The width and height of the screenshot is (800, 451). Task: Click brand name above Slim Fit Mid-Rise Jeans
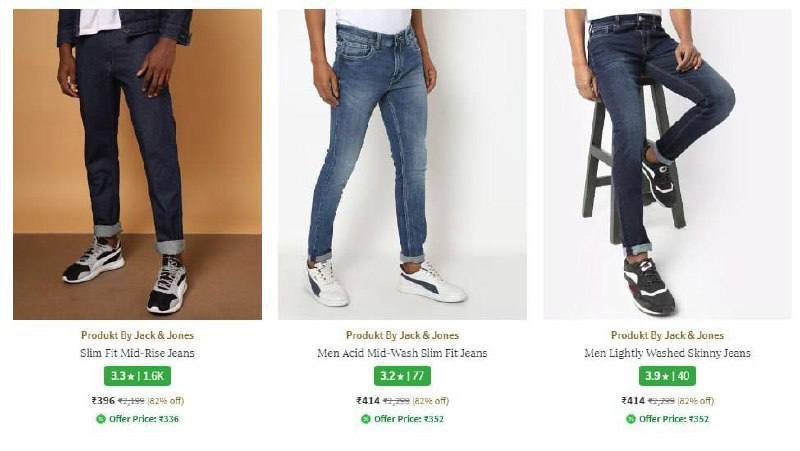(x=137, y=335)
